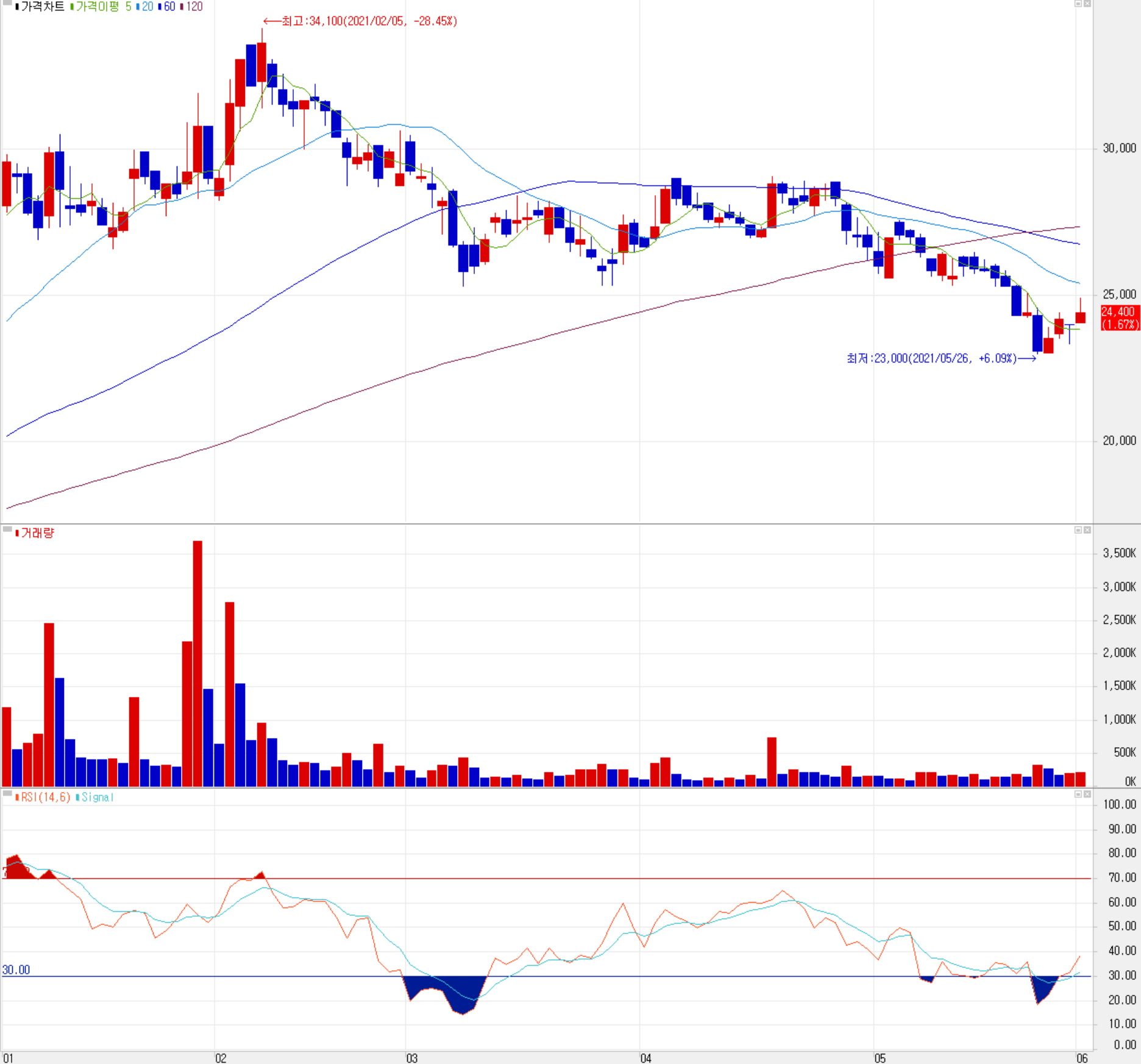Click the 100.00 RSI axis label
Image resolution: width=1141 pixels, height=1064 pixels.
tap(1120, 804)
